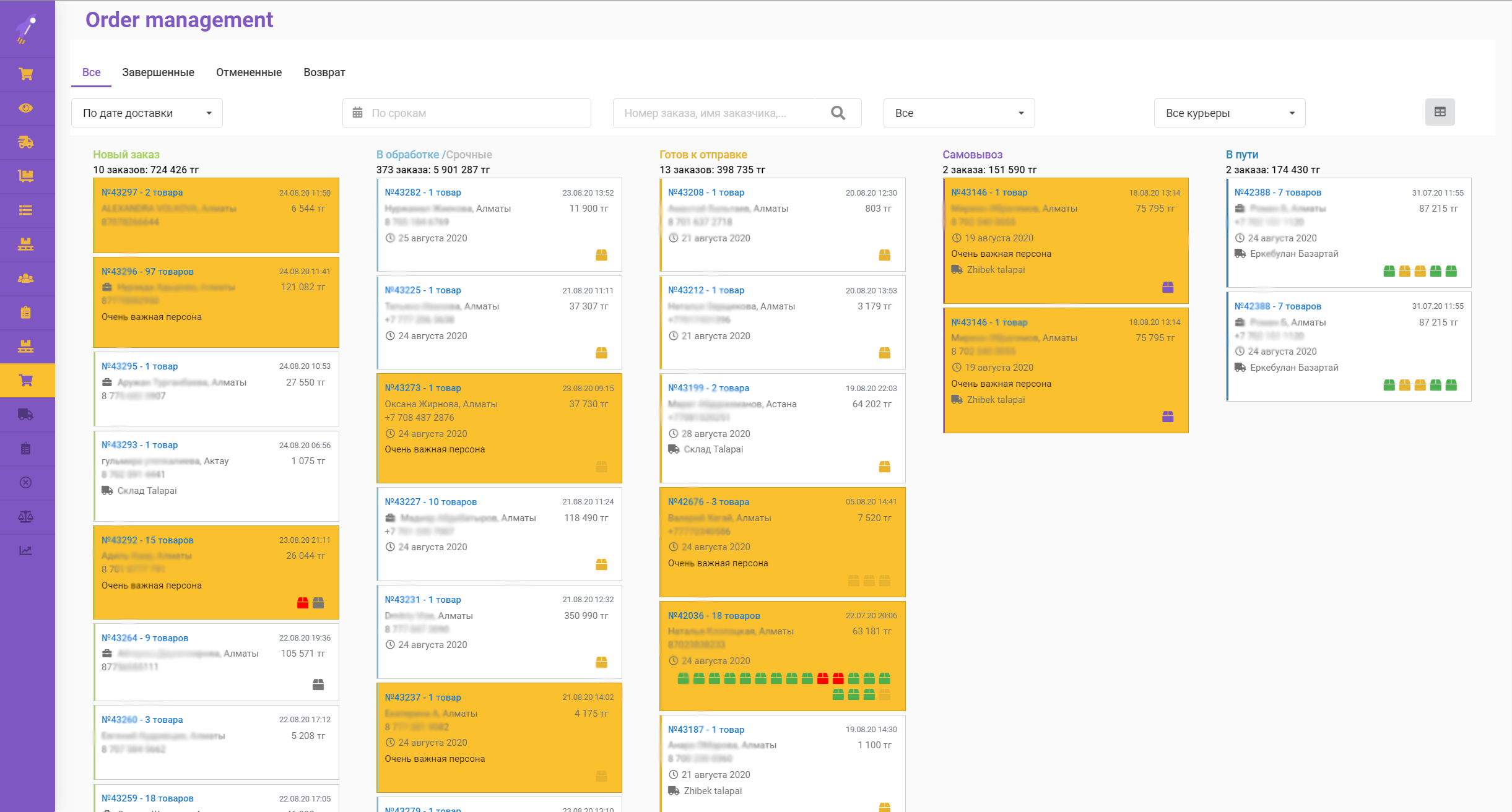Select the highlighted cart icon in the sidebar

26,381
